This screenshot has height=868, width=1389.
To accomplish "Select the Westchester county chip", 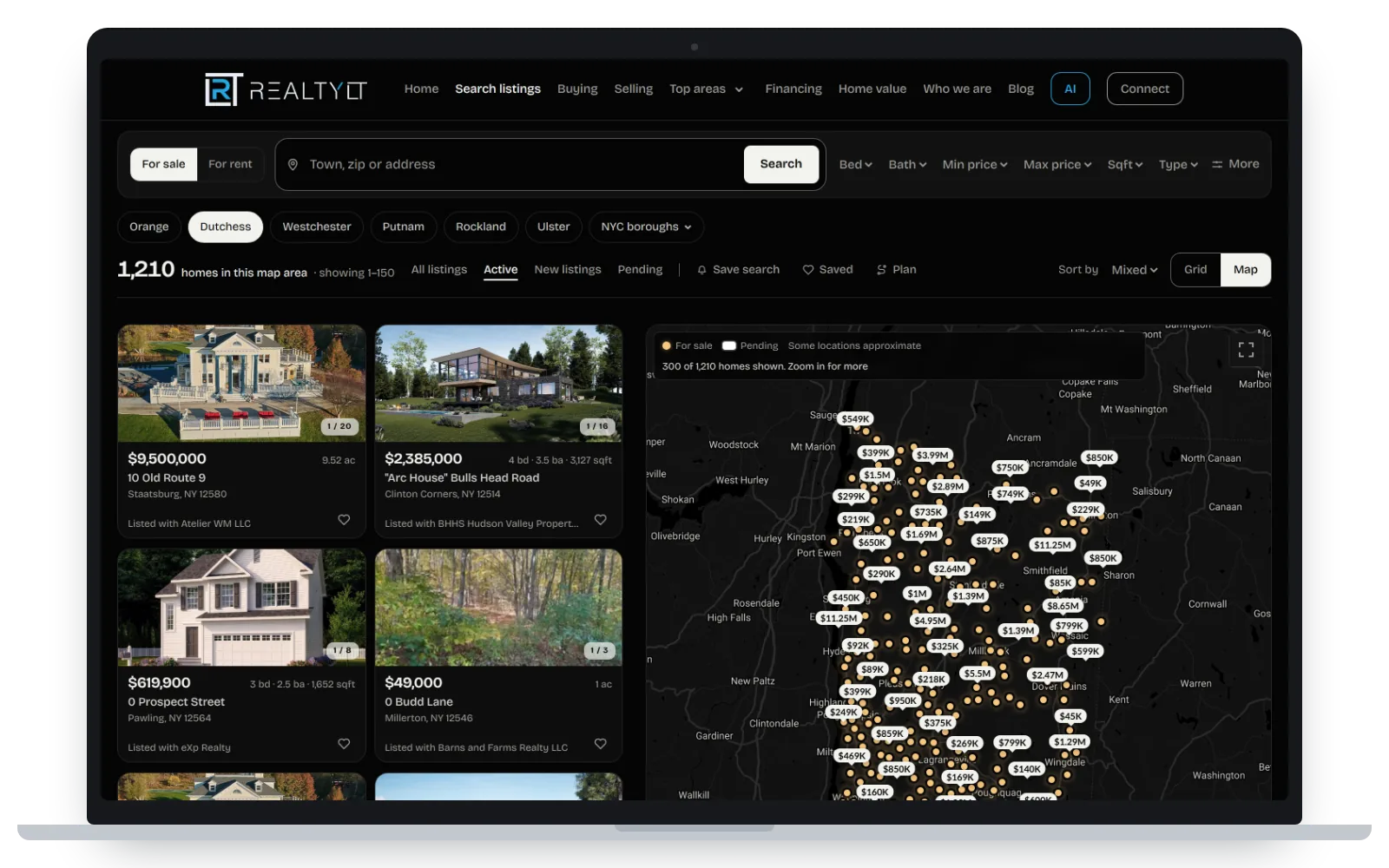I will pos(317,227).
